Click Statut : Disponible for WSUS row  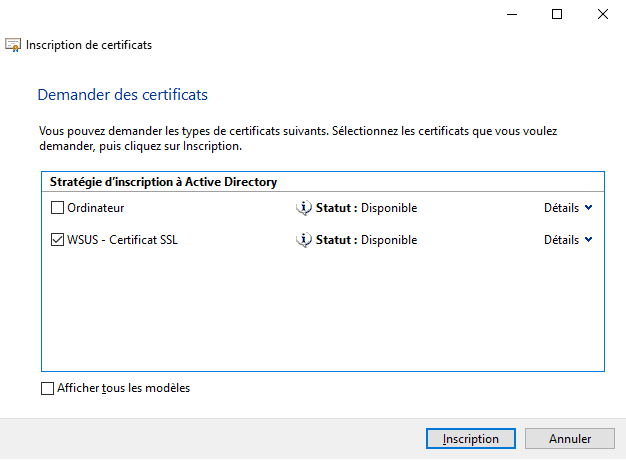pyautogui.click(x=366, y=240)
